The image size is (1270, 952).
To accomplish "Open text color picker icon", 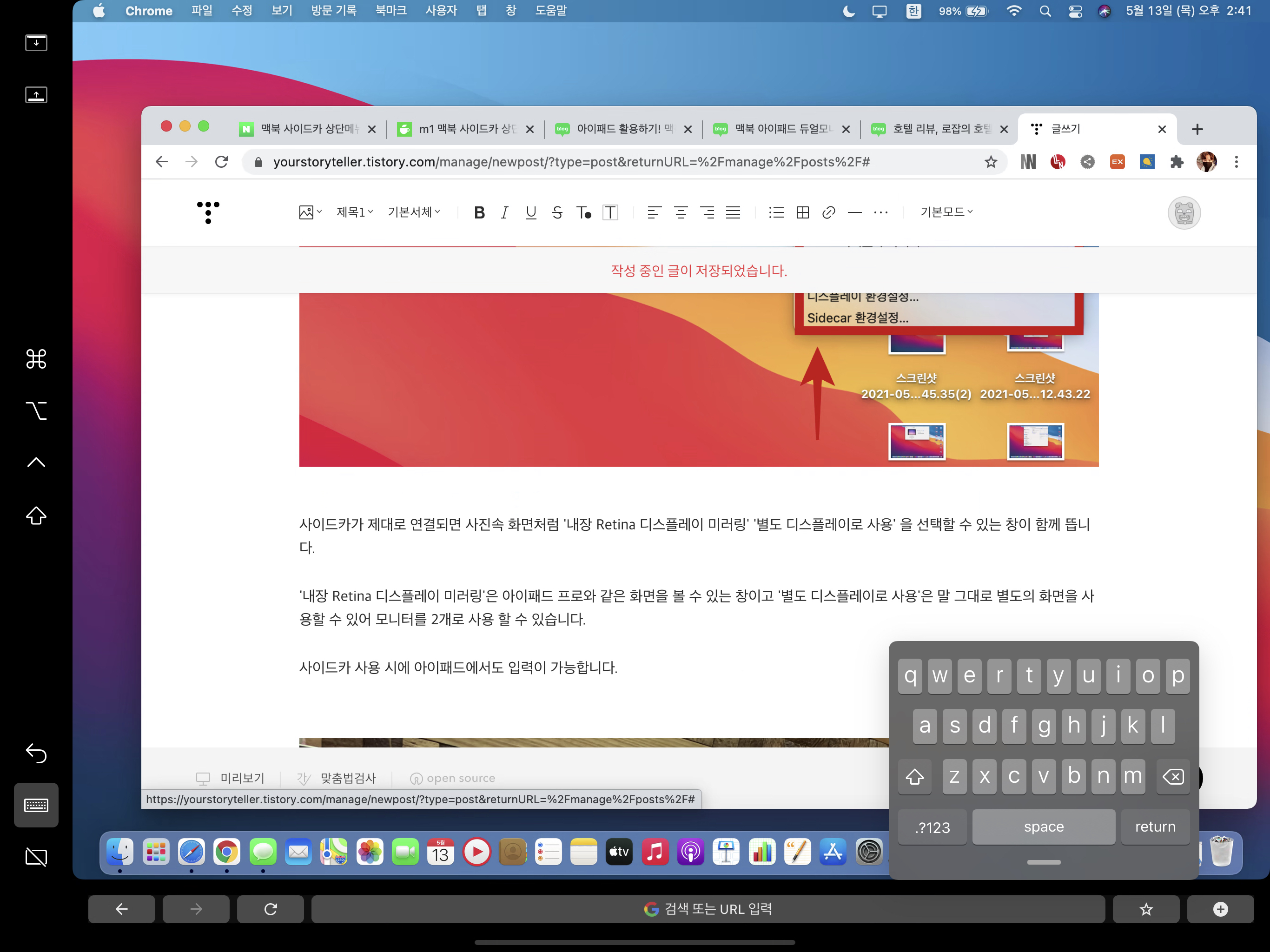I will tap(583, 212).
